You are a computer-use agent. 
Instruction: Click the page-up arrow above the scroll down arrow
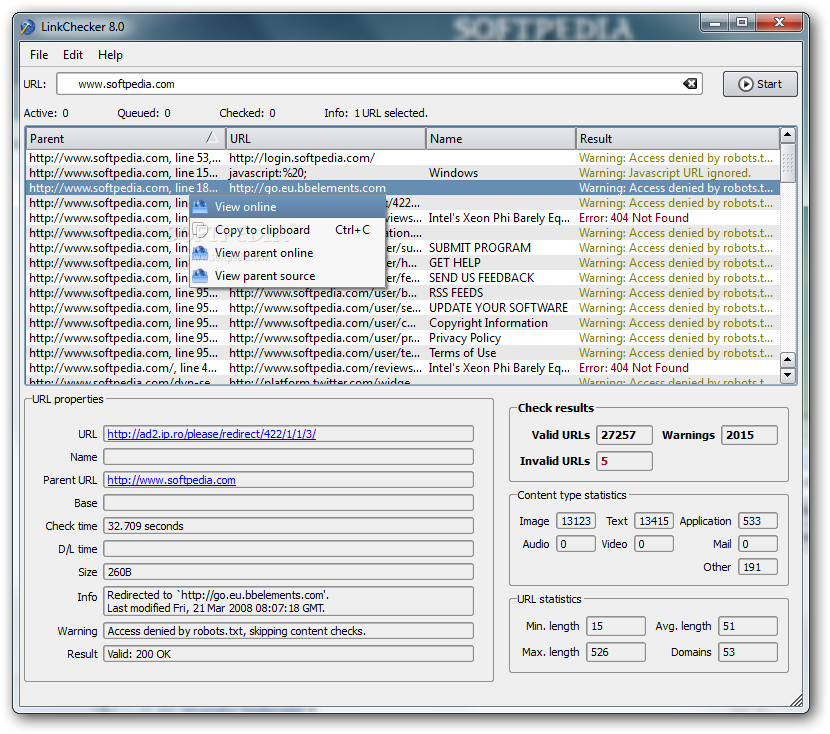point(788,360)
